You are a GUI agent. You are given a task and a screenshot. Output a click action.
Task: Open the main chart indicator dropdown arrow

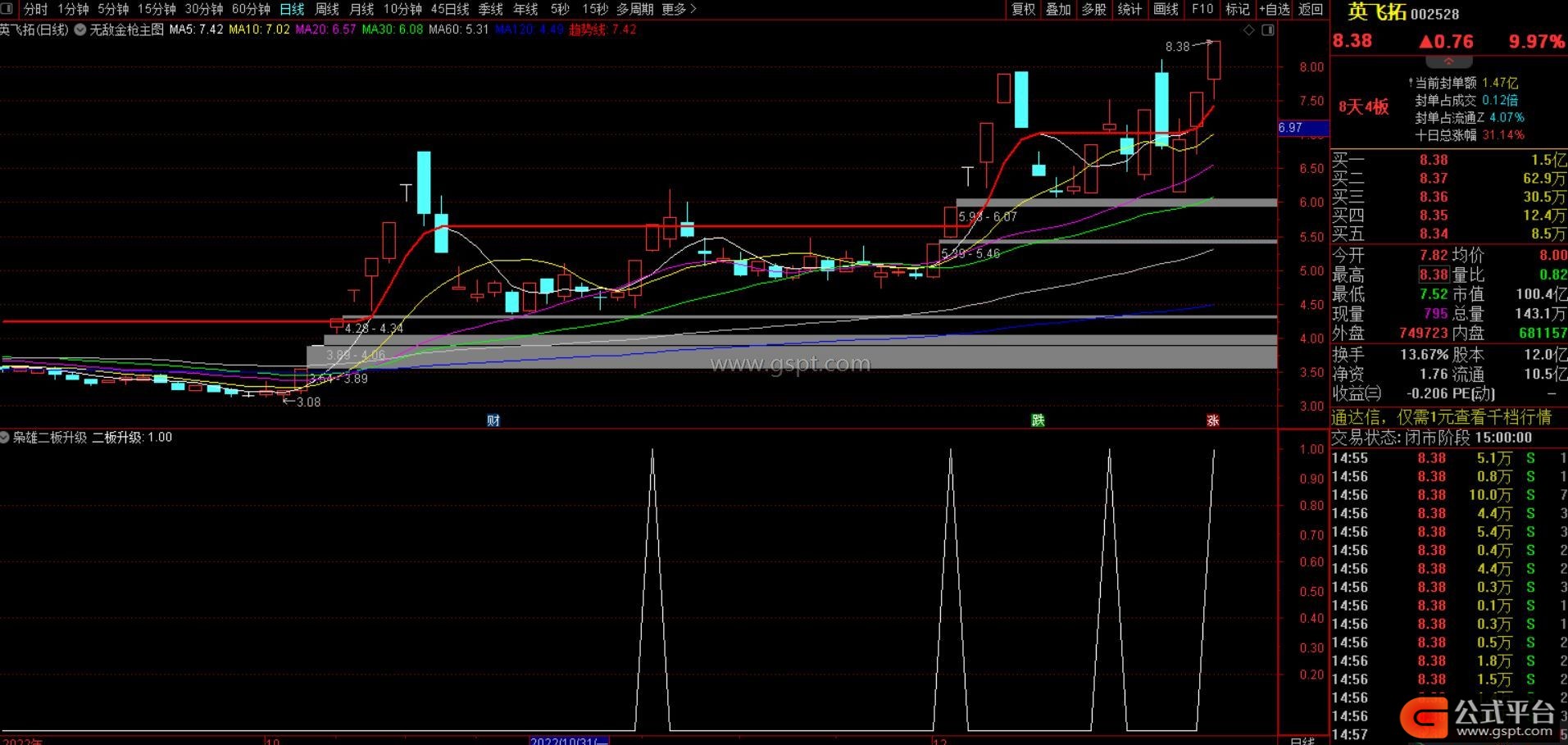pyautogui.click(x=80, y=30)
